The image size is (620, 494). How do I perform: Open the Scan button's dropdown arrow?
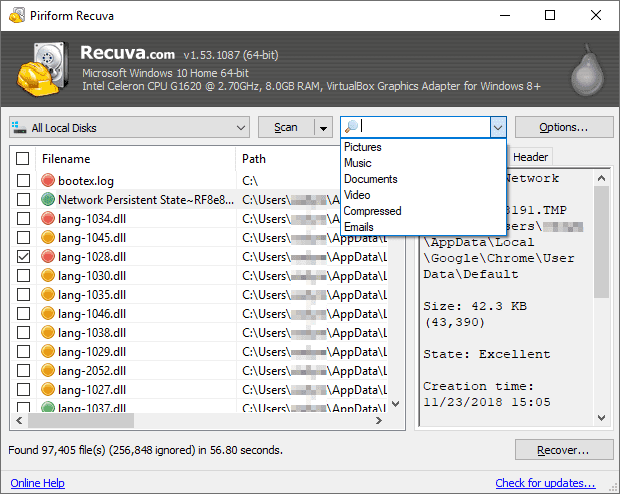[323, 128]
